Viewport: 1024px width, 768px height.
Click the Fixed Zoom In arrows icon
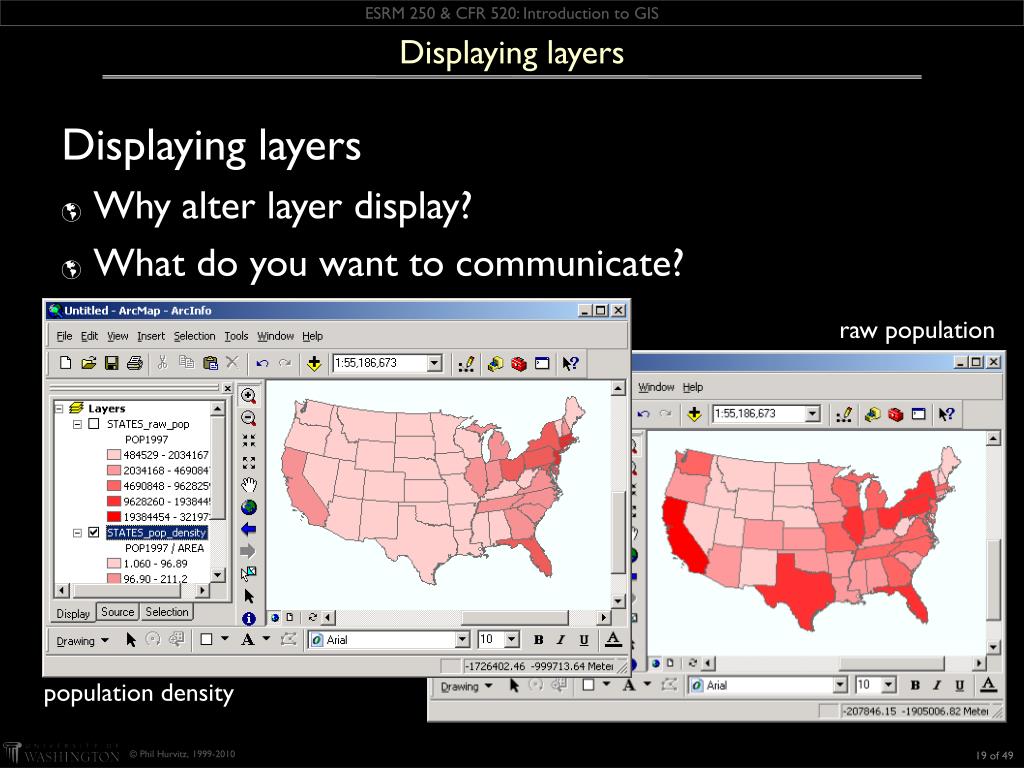coord(249,440)
